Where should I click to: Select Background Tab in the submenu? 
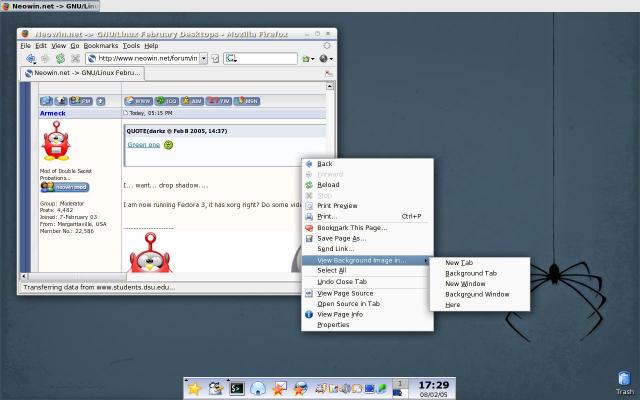point(480,273)
